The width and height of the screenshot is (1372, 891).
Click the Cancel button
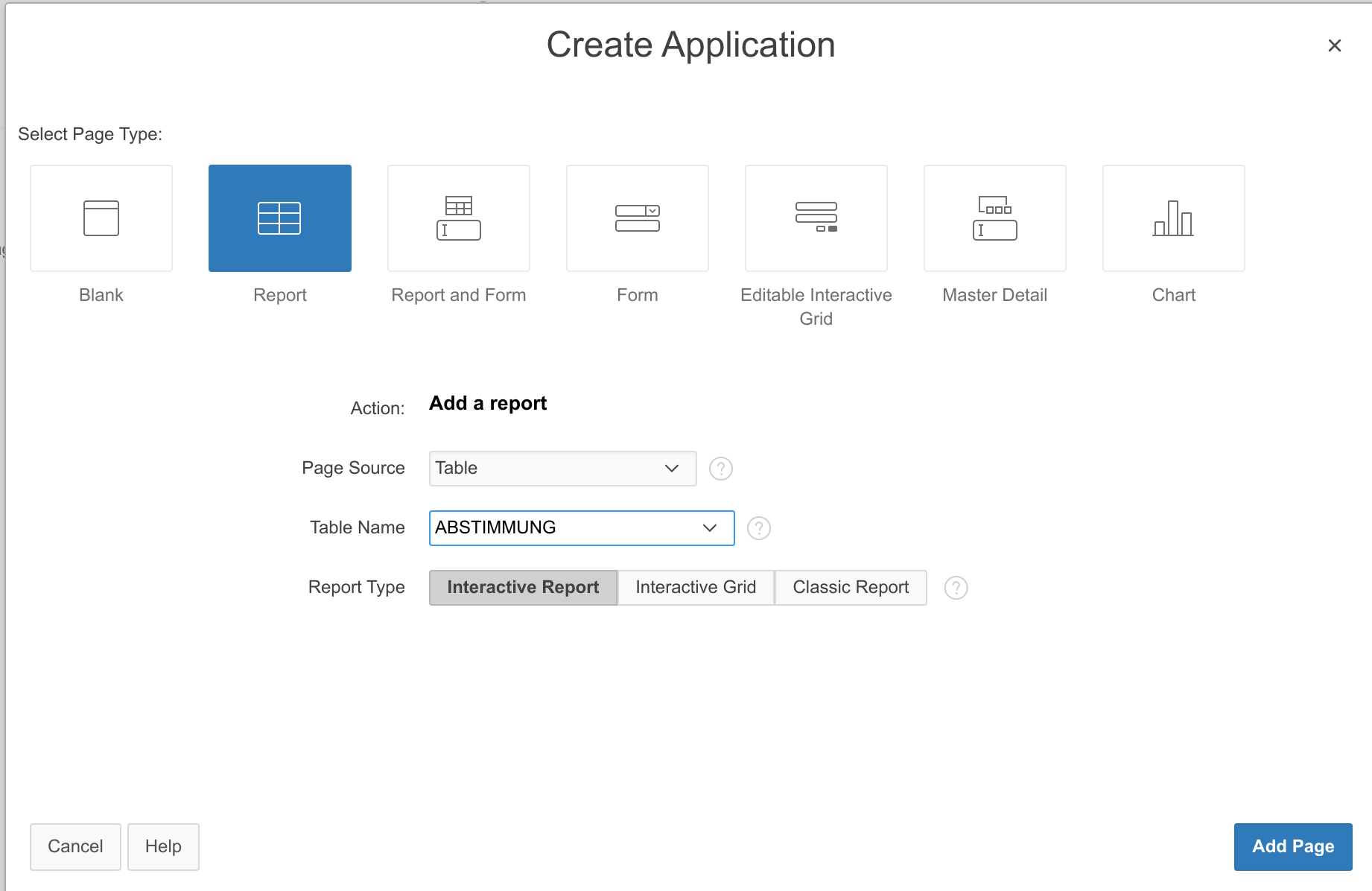coord(75,847)
